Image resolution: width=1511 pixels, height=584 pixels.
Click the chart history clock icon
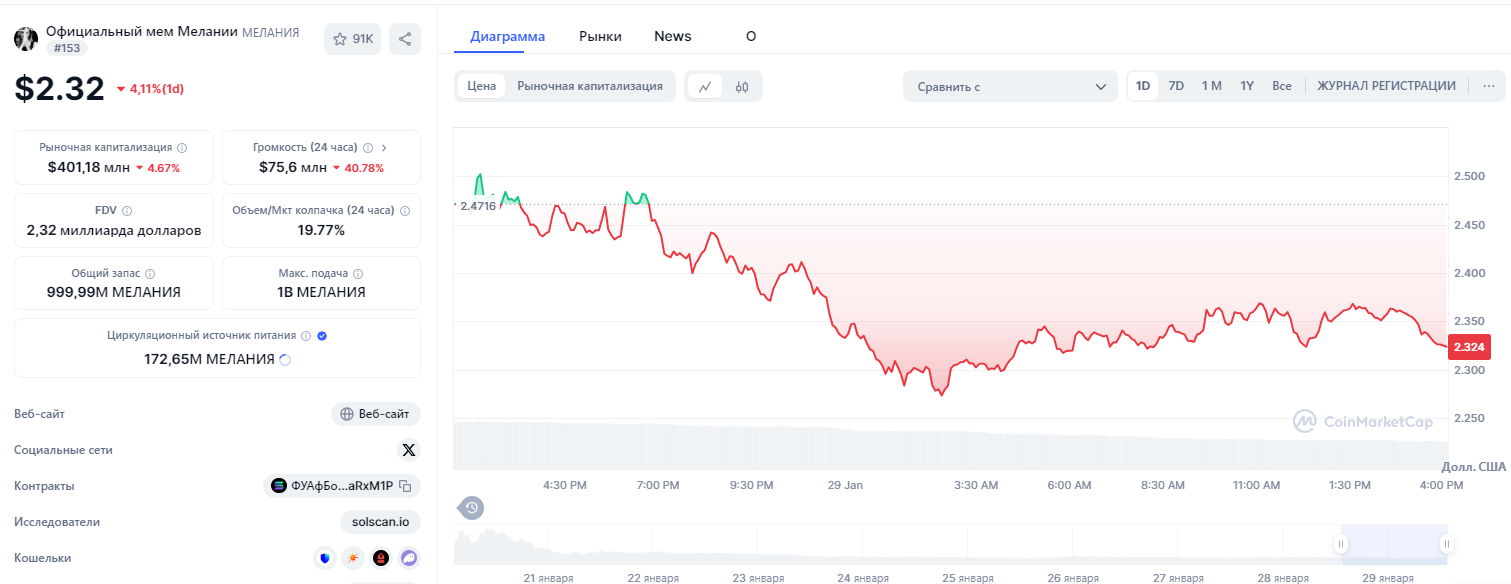[x=471, y=508]
